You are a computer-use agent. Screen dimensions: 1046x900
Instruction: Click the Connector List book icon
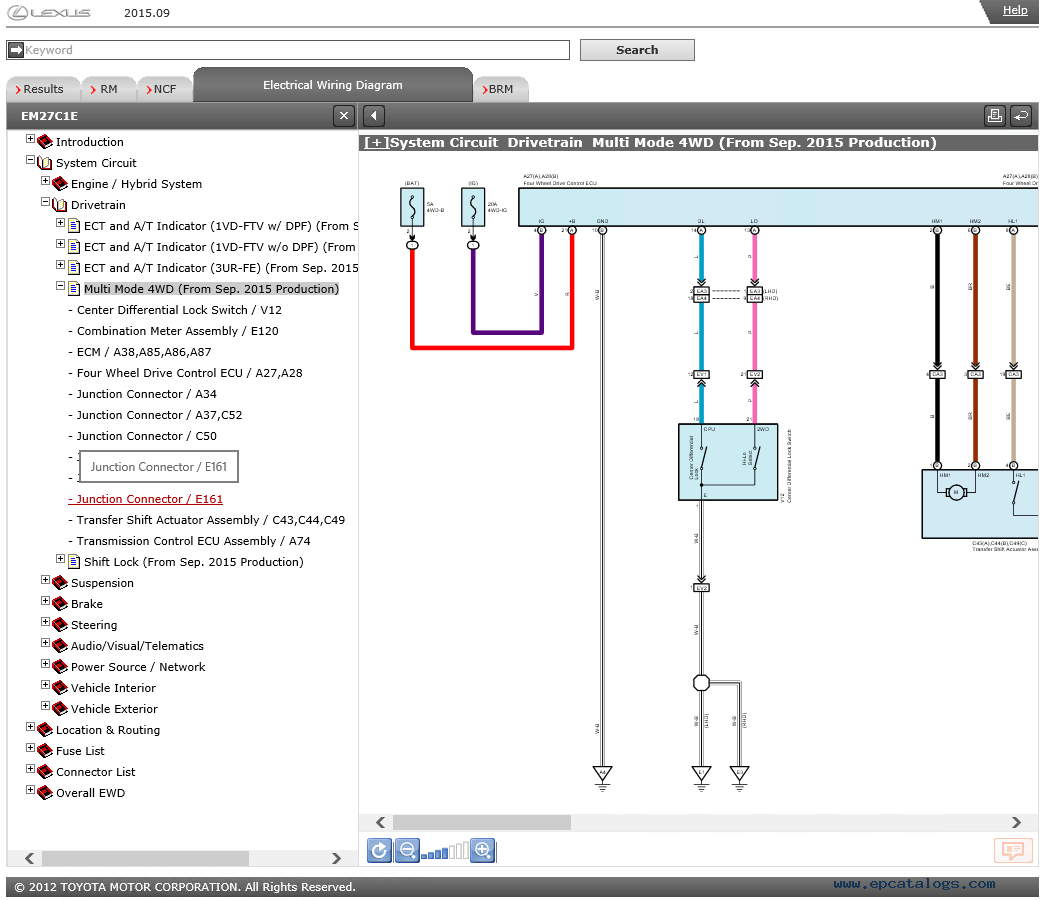pos(45,772)
